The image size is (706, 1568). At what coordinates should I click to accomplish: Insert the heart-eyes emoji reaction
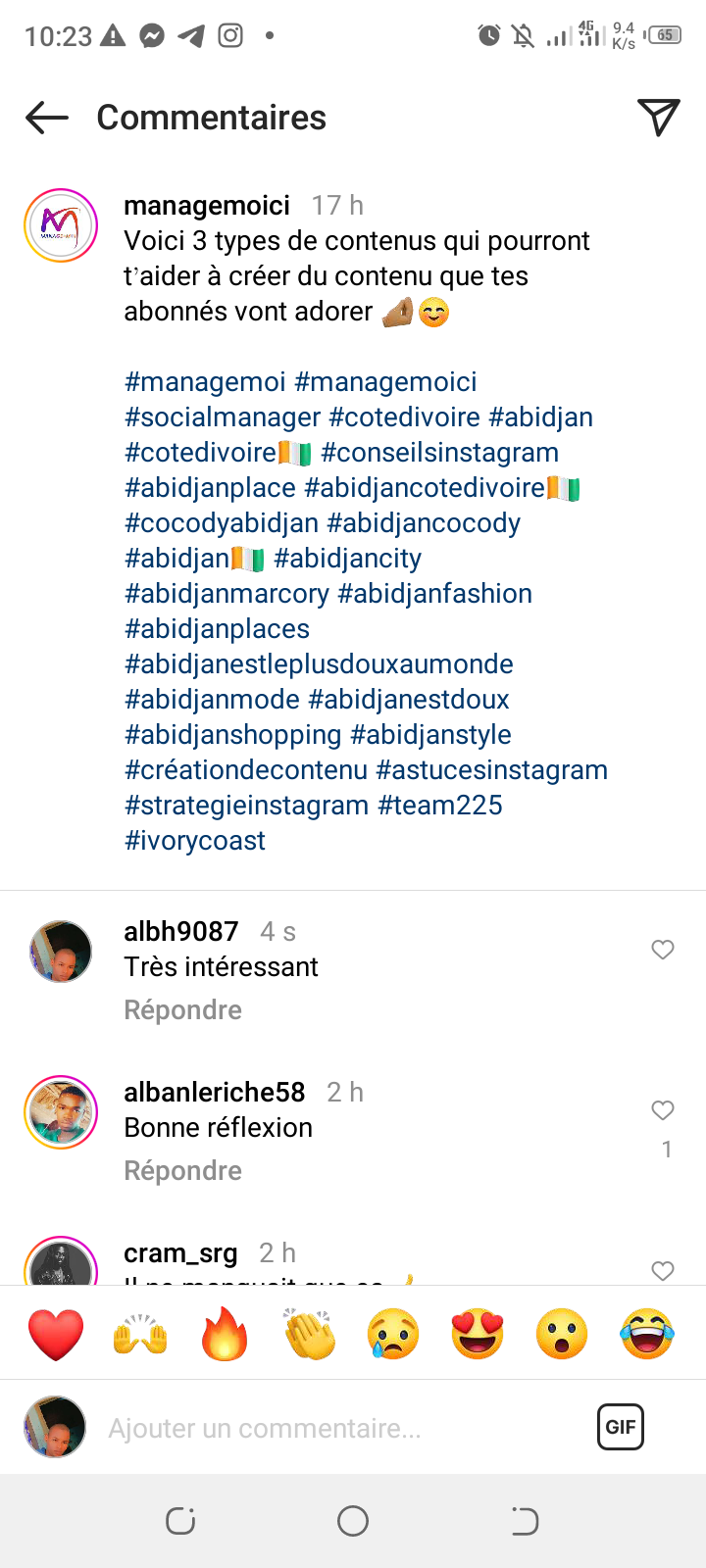point(478,1334)
